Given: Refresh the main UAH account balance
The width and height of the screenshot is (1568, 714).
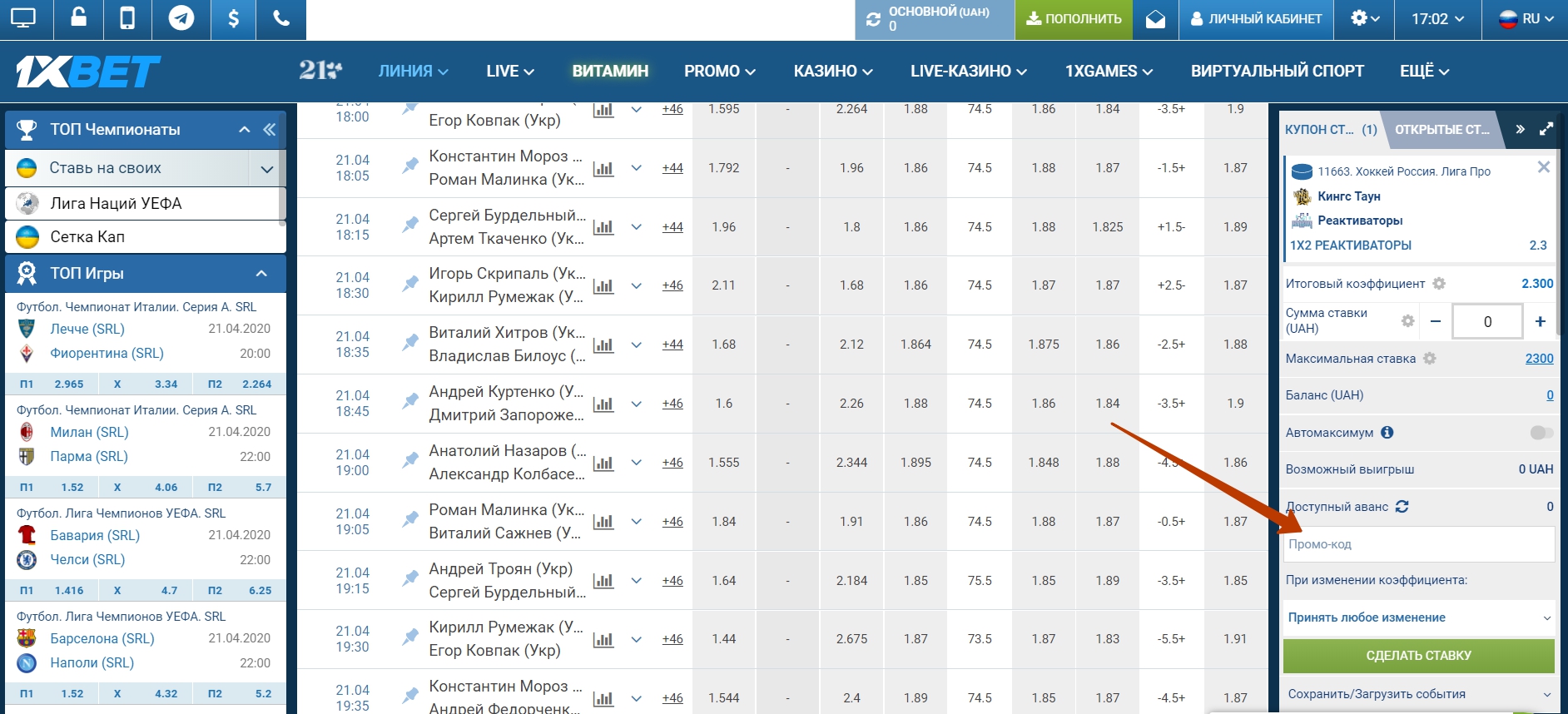Looking at the screenshot, I should point(873,19).
